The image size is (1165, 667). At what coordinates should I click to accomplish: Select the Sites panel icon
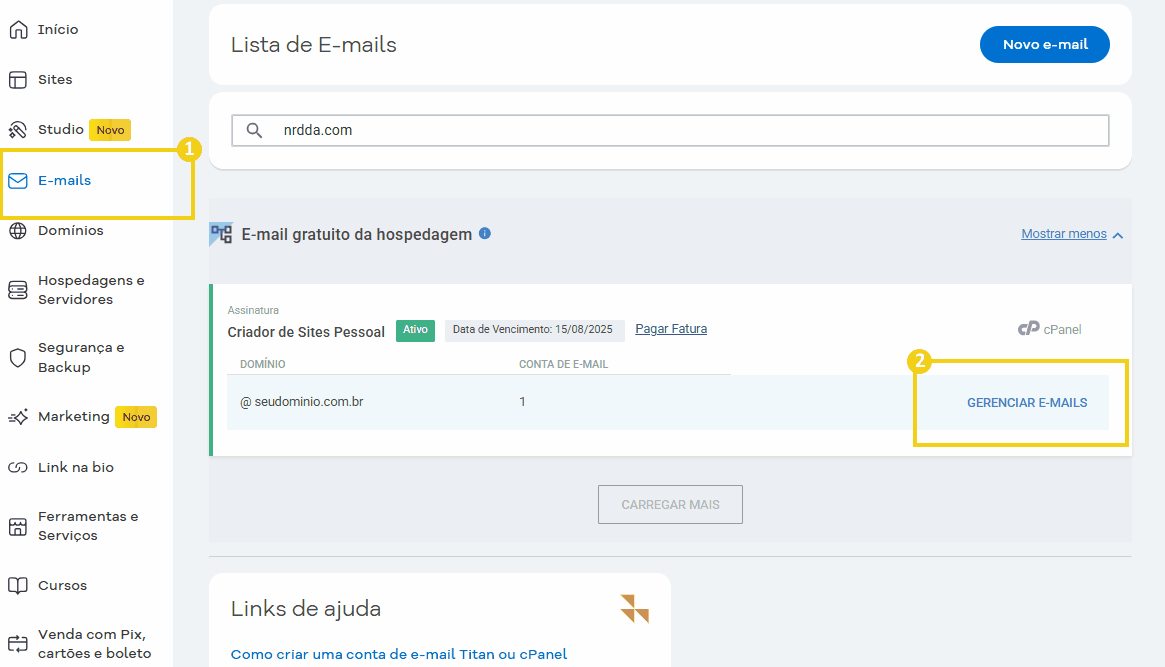point(17,79)
